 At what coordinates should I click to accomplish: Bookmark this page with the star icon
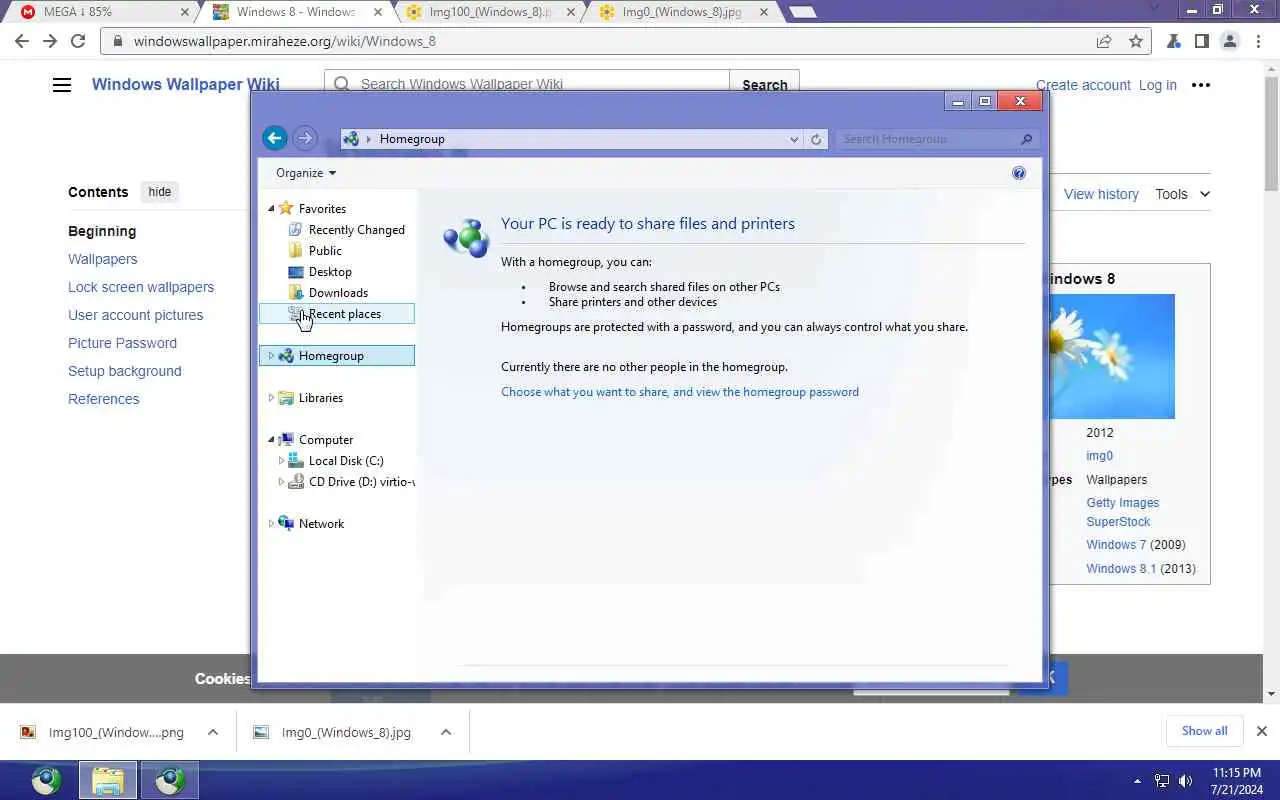point(1135,41)
